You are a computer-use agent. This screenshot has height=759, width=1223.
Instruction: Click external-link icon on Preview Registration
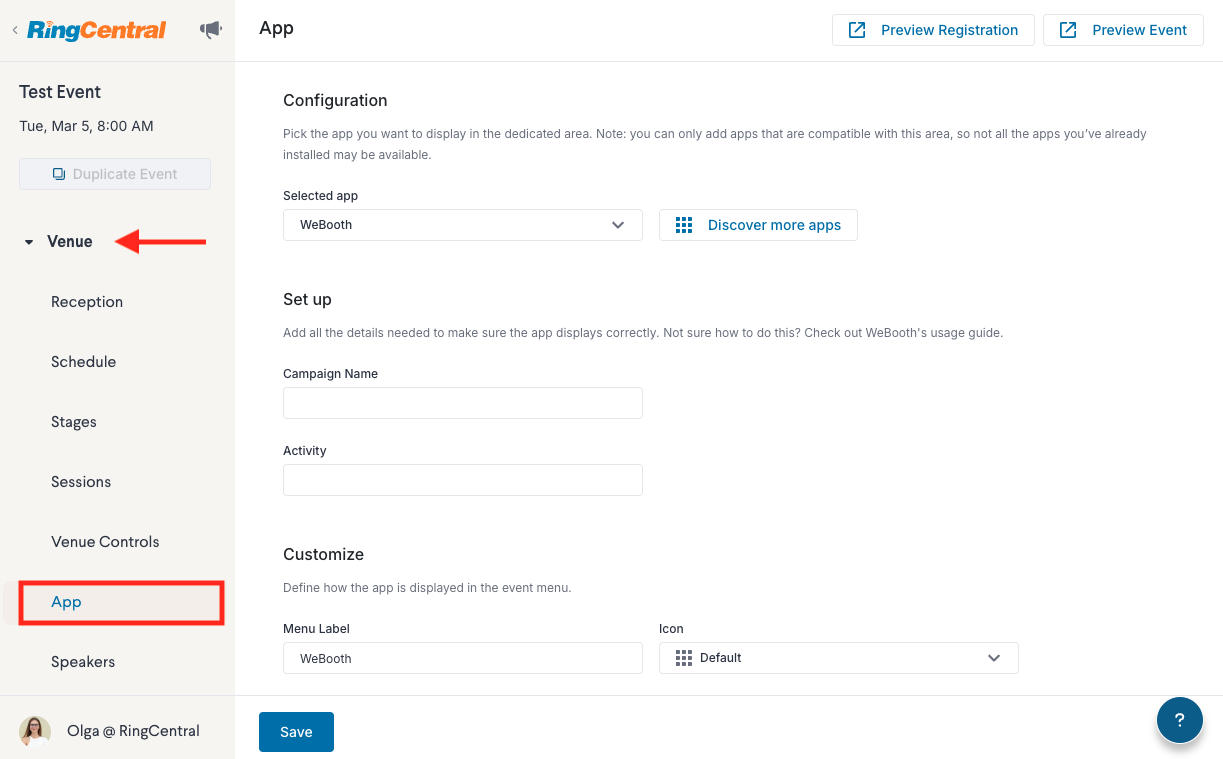[857, 30]
